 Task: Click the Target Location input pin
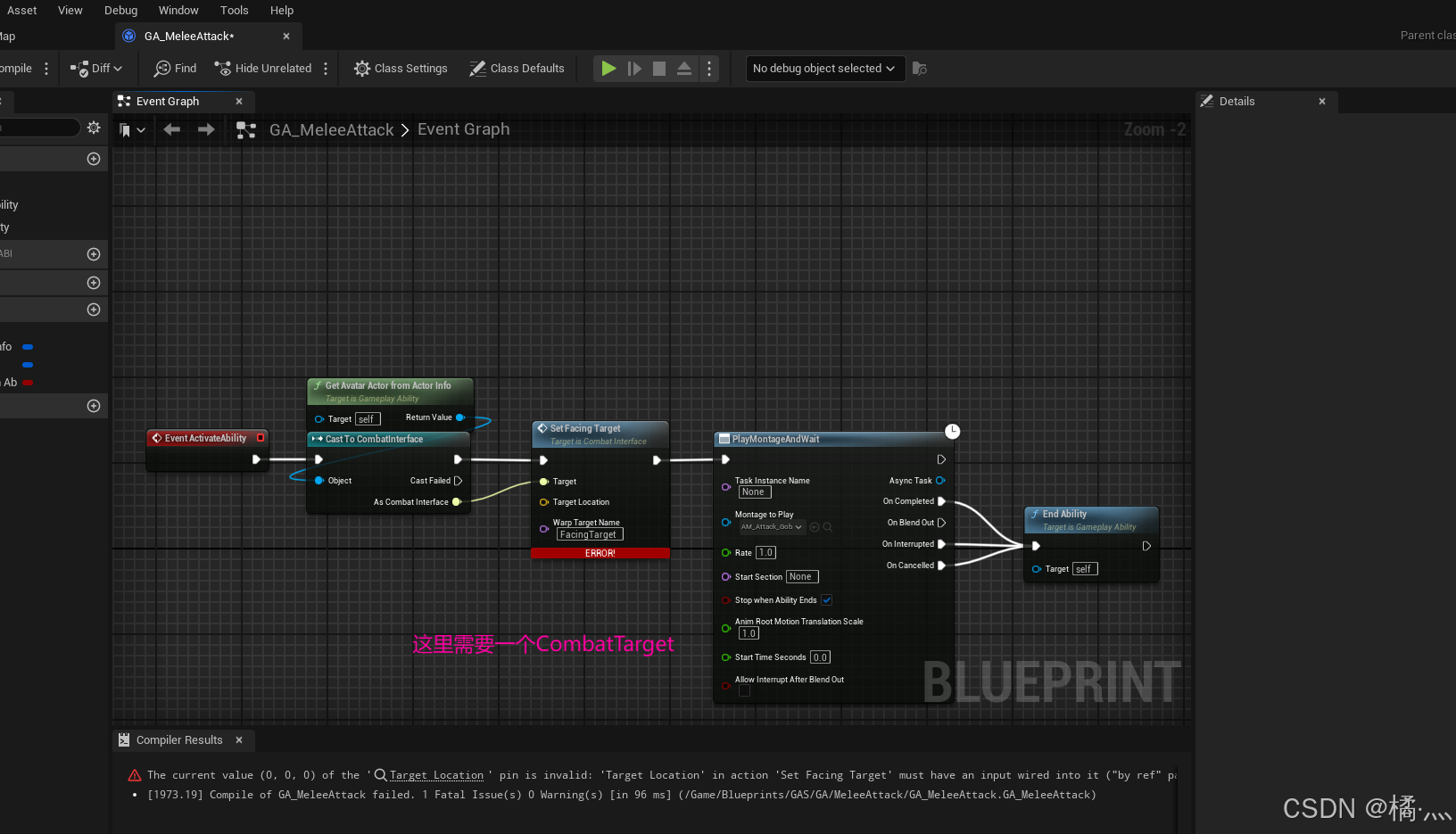pyautogui.click(x=544, y=502)
